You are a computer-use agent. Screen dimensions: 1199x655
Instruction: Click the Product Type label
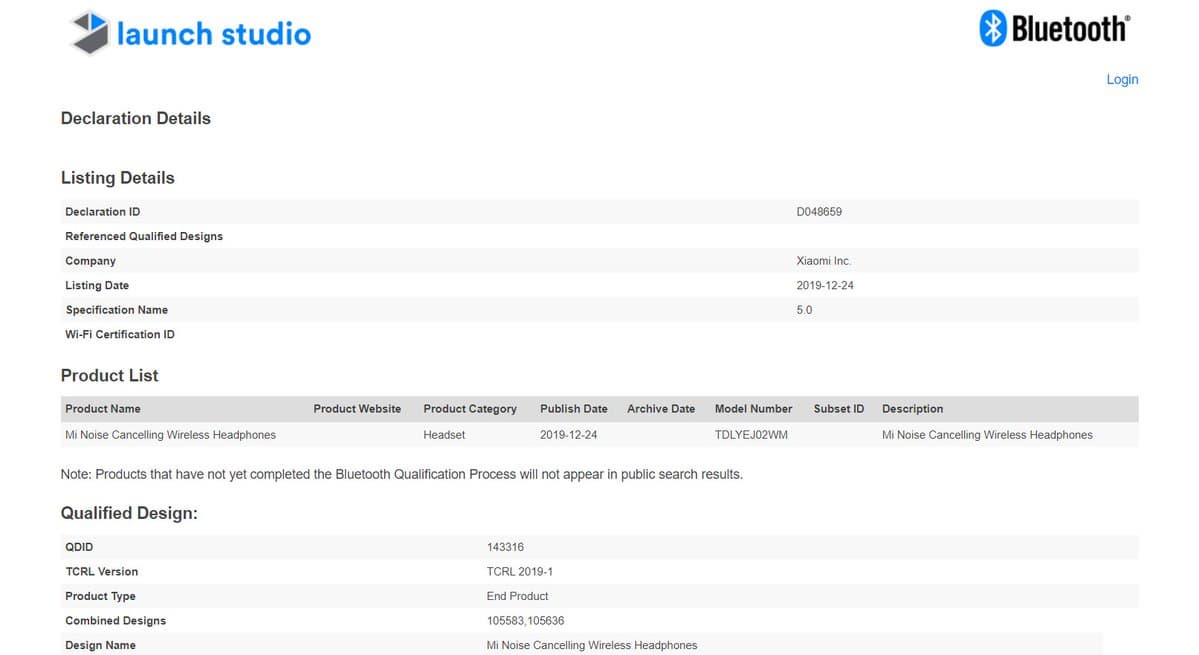tap(100, 596)
